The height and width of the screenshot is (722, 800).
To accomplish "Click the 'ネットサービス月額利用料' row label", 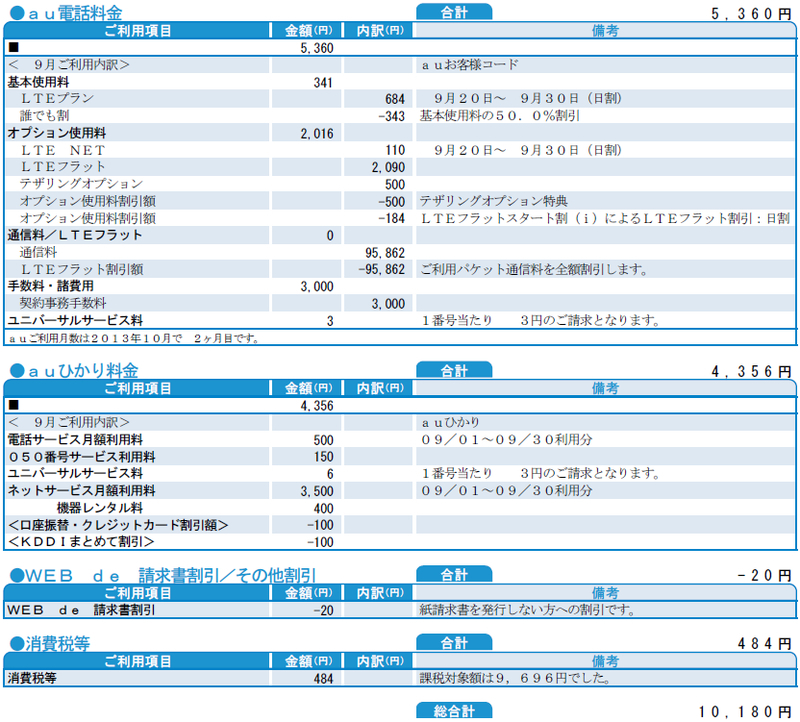I will tap(81, 491).
